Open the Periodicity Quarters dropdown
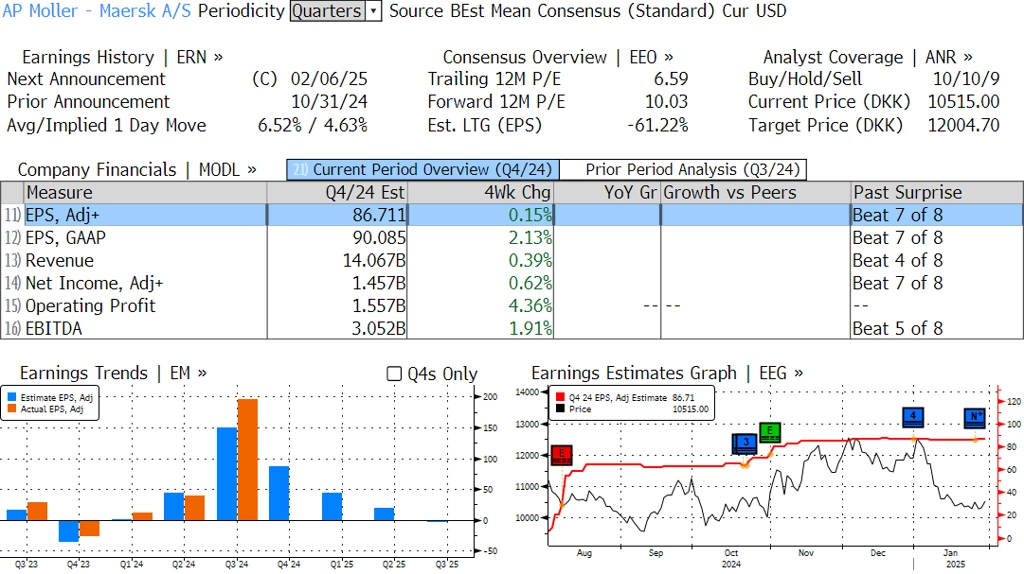 [x=336, y=11]
